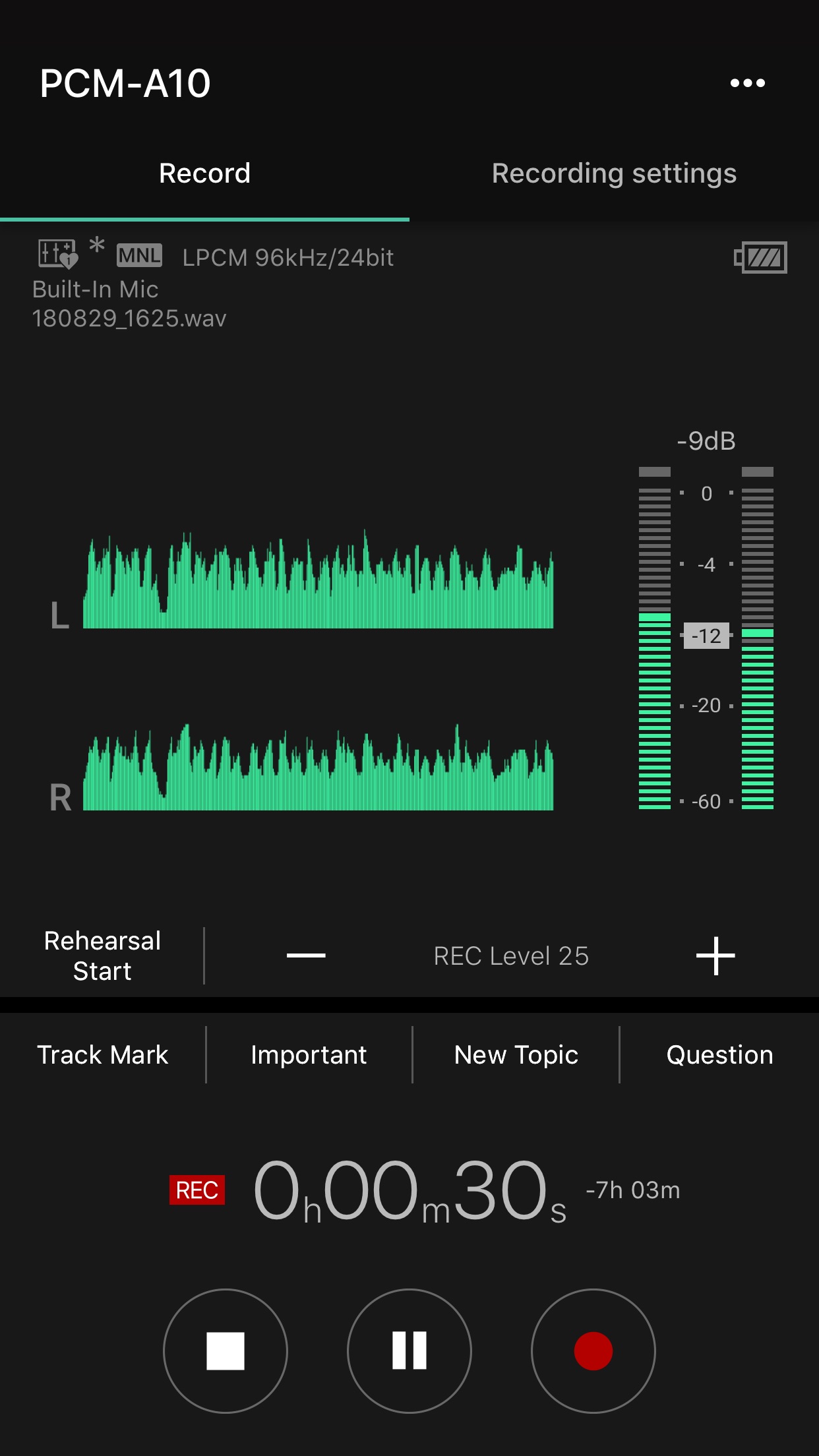Tap the elapsed time 0h00m30s counter

coord(409,1191)
